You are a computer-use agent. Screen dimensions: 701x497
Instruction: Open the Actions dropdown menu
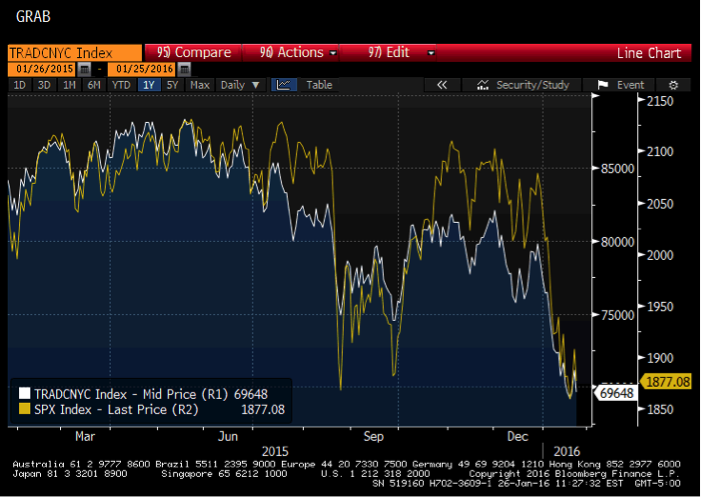click(x=298, y=53)
